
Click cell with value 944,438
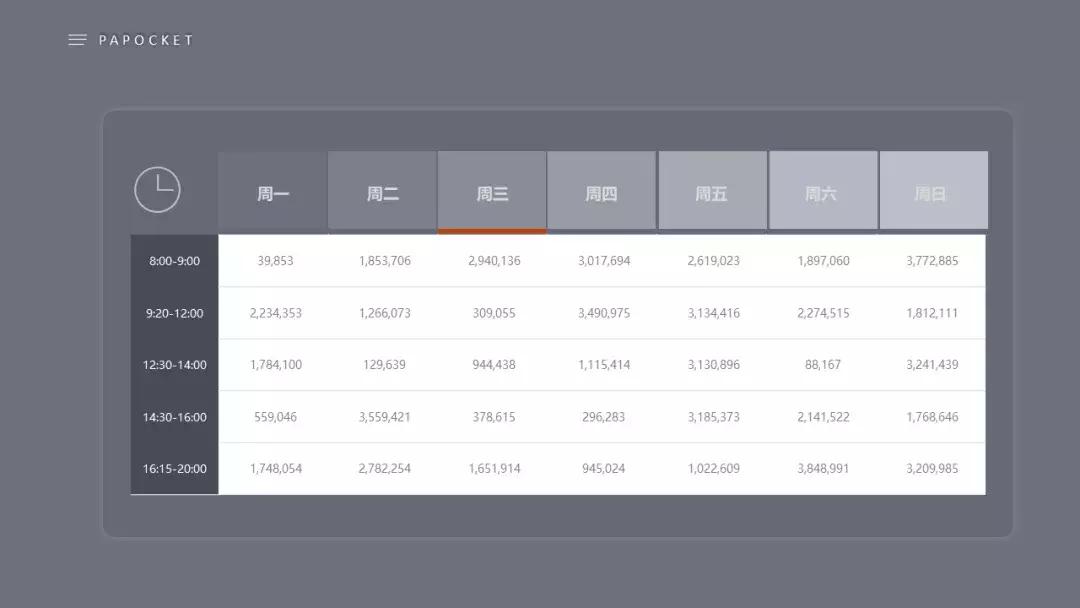[x=494, y=365]
